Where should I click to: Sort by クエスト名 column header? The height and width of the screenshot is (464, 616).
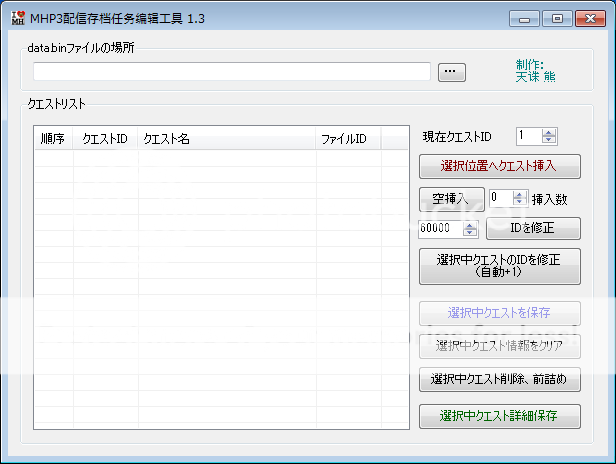click(x=226, y=138)
